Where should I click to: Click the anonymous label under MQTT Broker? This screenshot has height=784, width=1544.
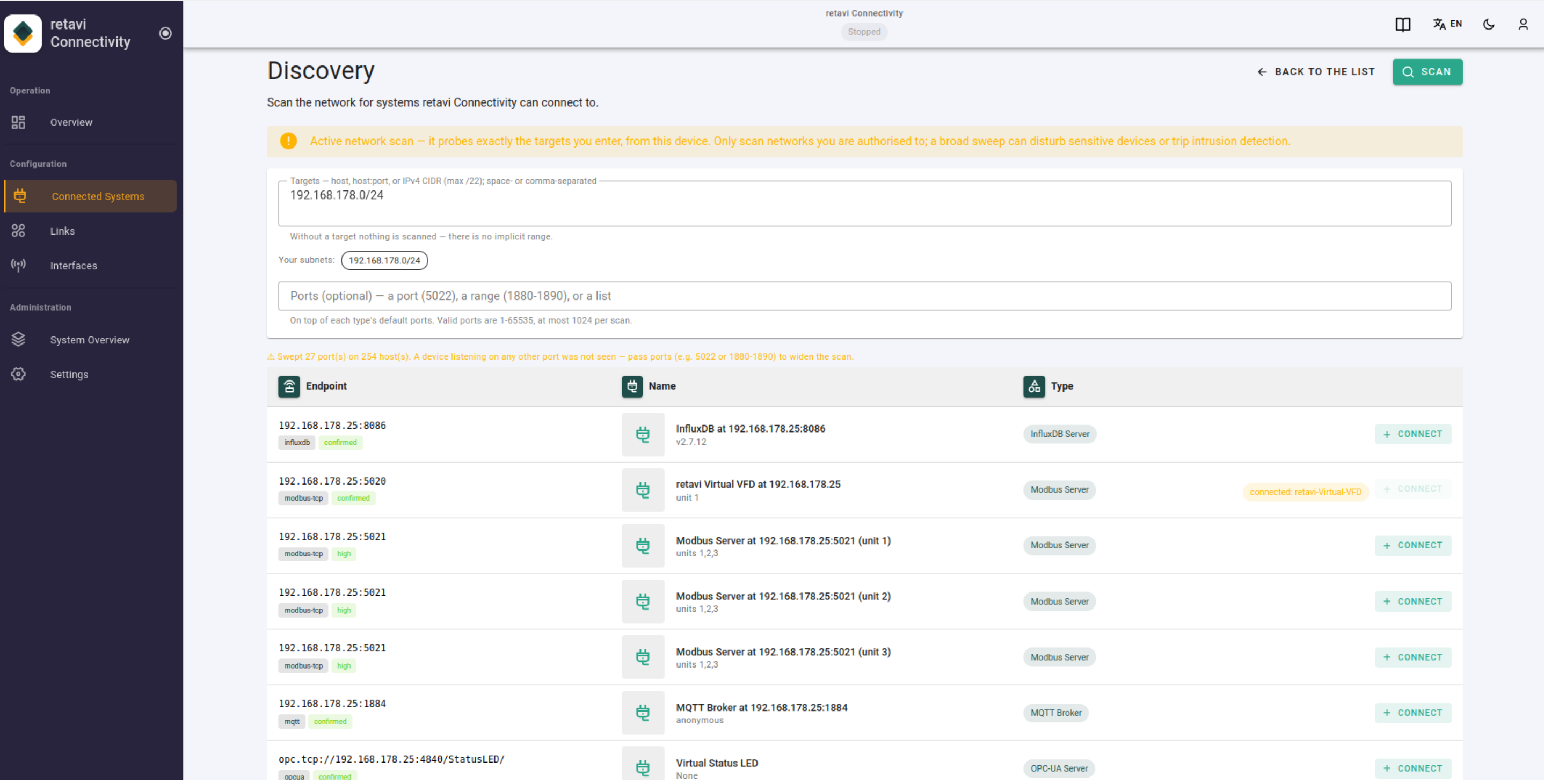(x=700, y=722)
